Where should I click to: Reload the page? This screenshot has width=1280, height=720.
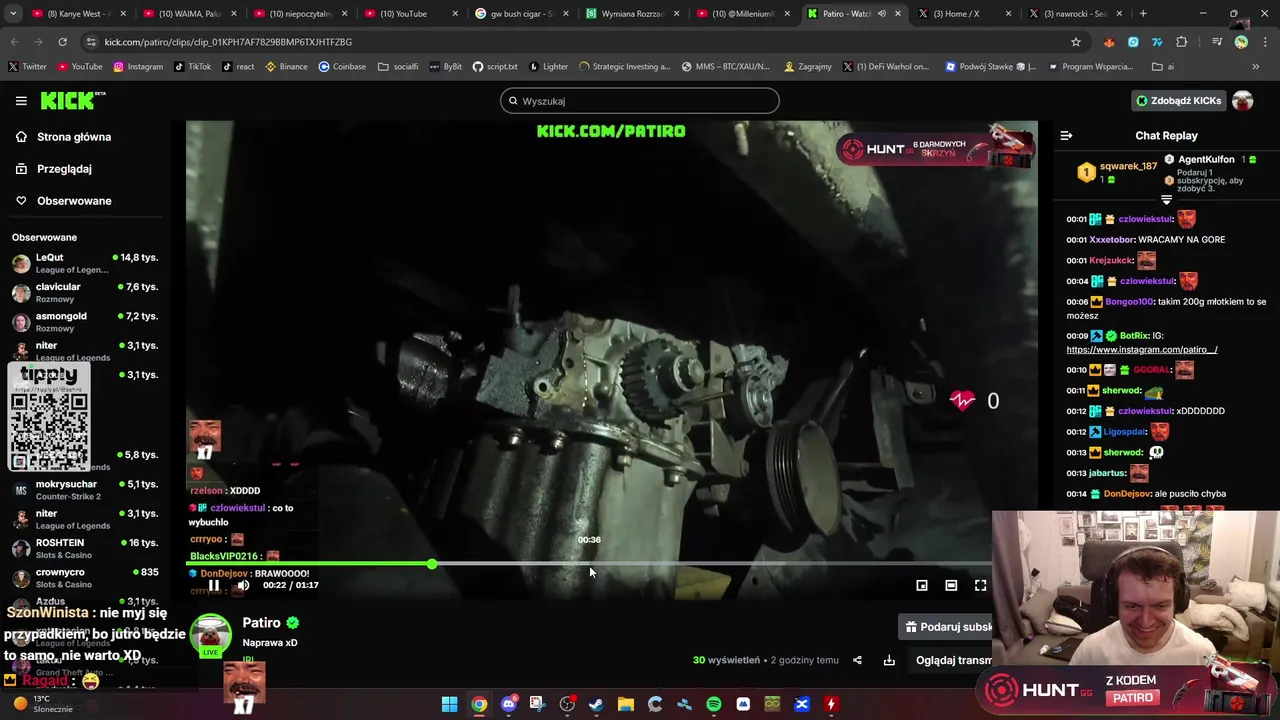[62, 42]
